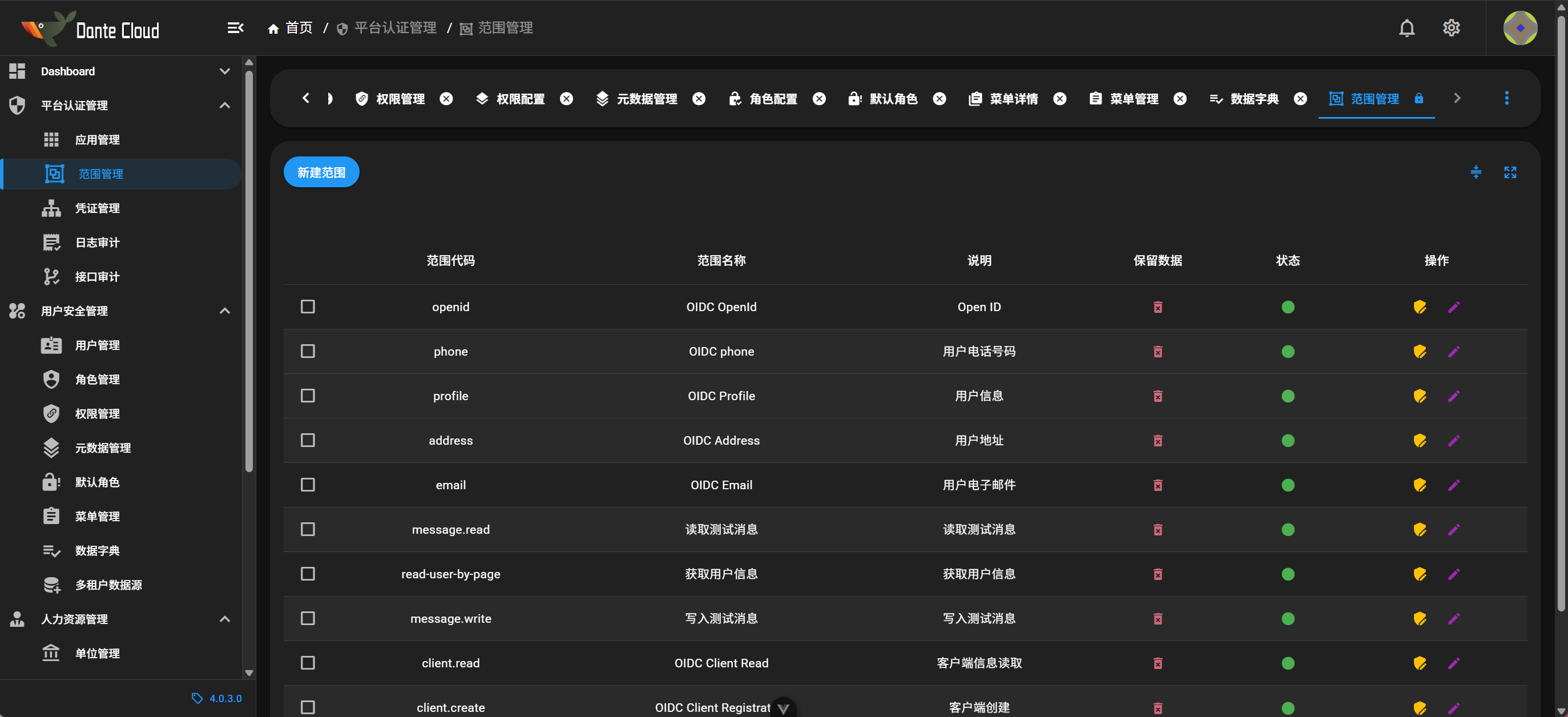Select the profile row checkbox
The width and height of the screenshot is (1568, 717).
coord(308,396)
